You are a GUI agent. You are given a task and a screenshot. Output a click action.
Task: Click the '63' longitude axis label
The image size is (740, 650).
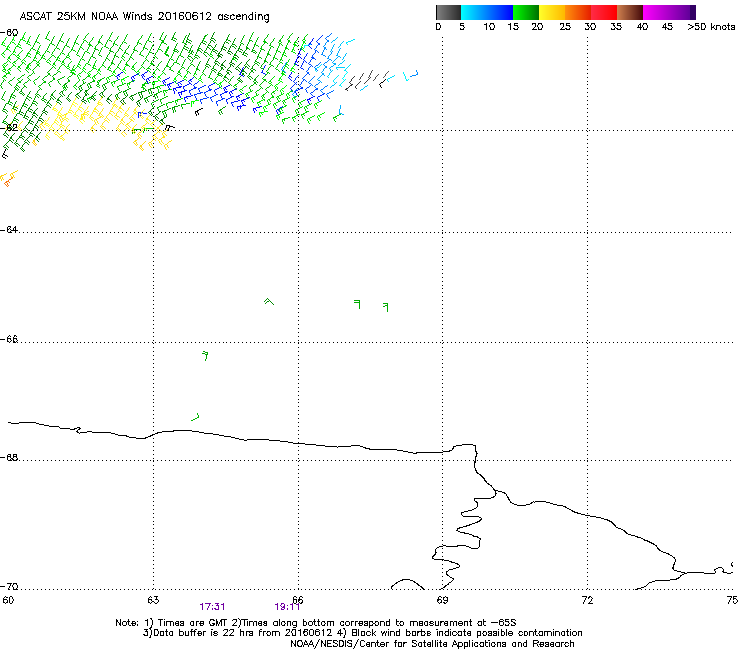pos(153,600)
